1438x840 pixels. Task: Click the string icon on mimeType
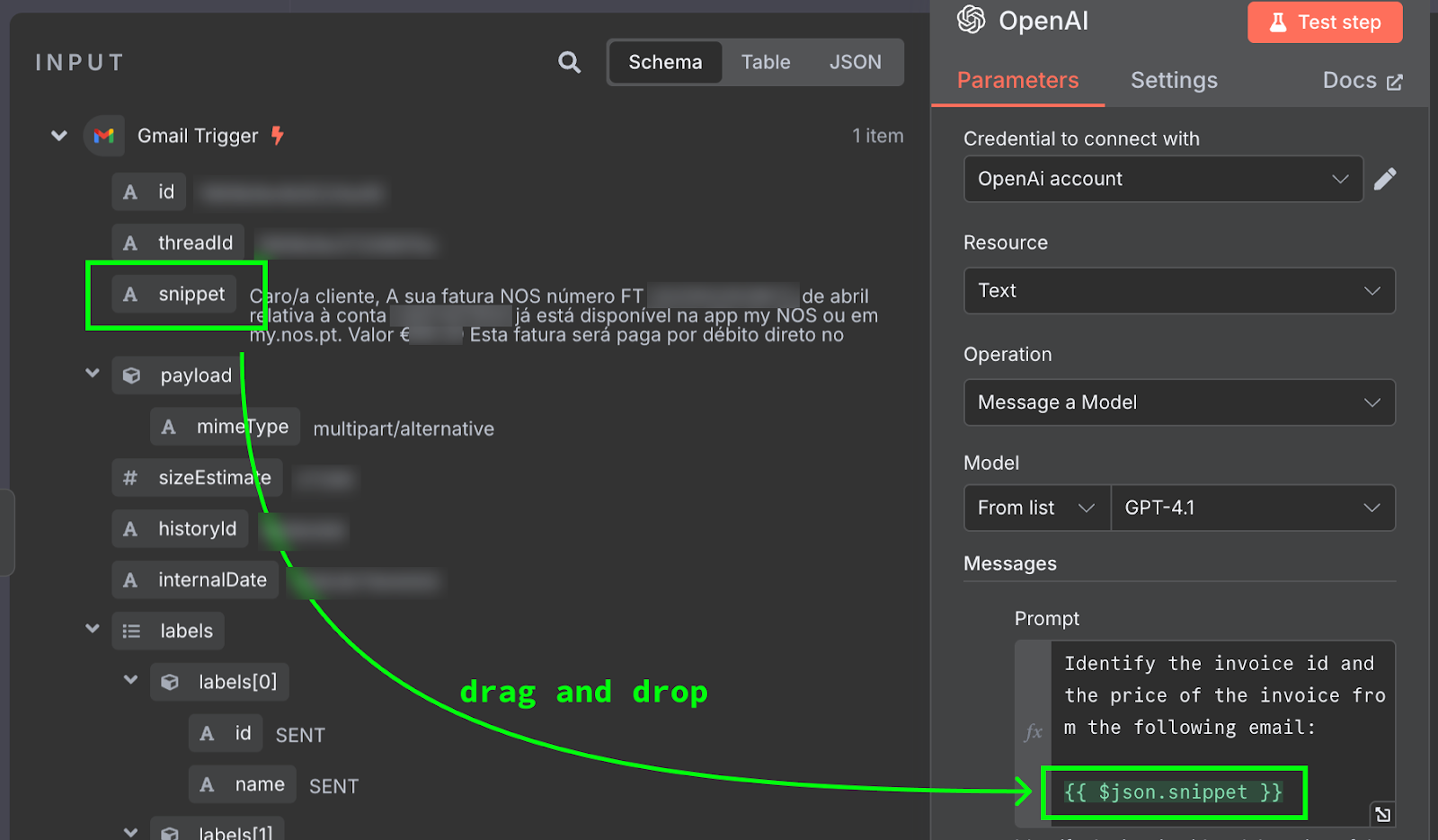(169, 427)
